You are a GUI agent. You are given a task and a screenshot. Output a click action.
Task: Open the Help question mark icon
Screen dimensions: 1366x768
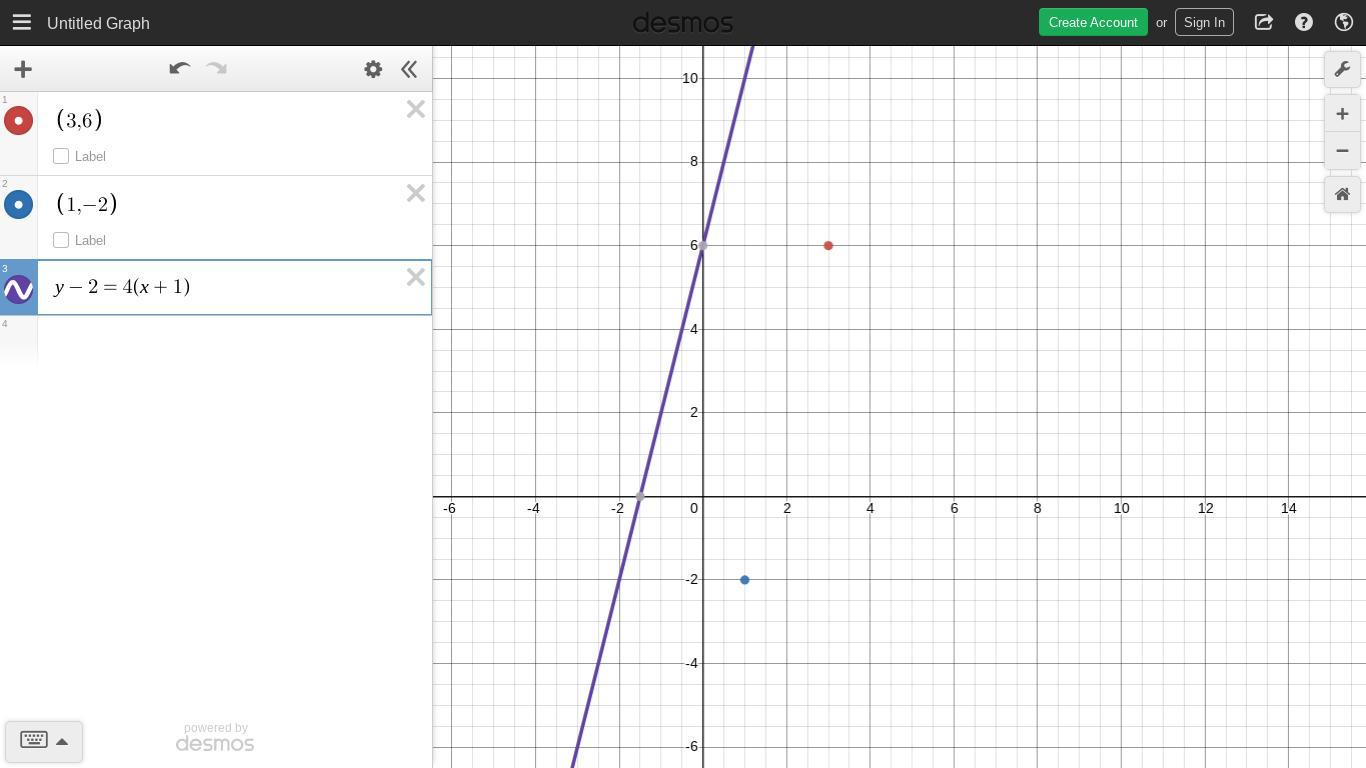pos(1304,22)
